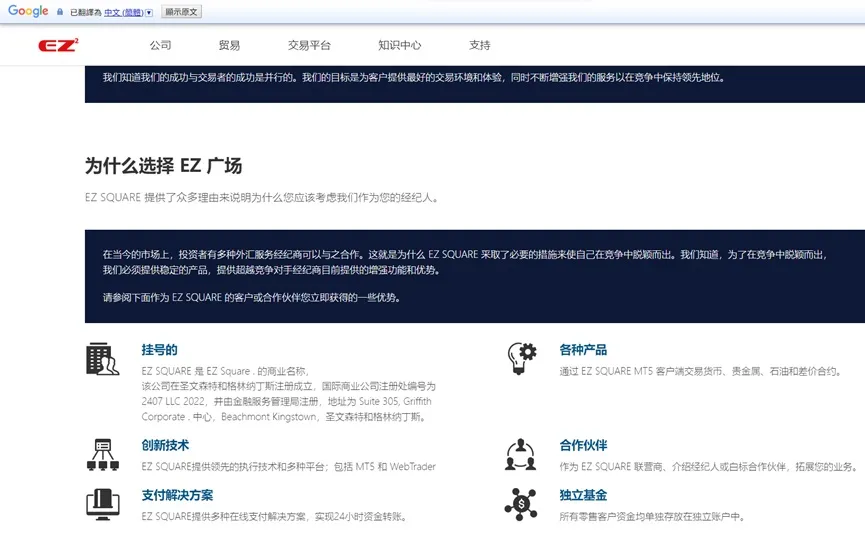
Task: Open the translation language dropdown arrow
Action: [149, 12]
